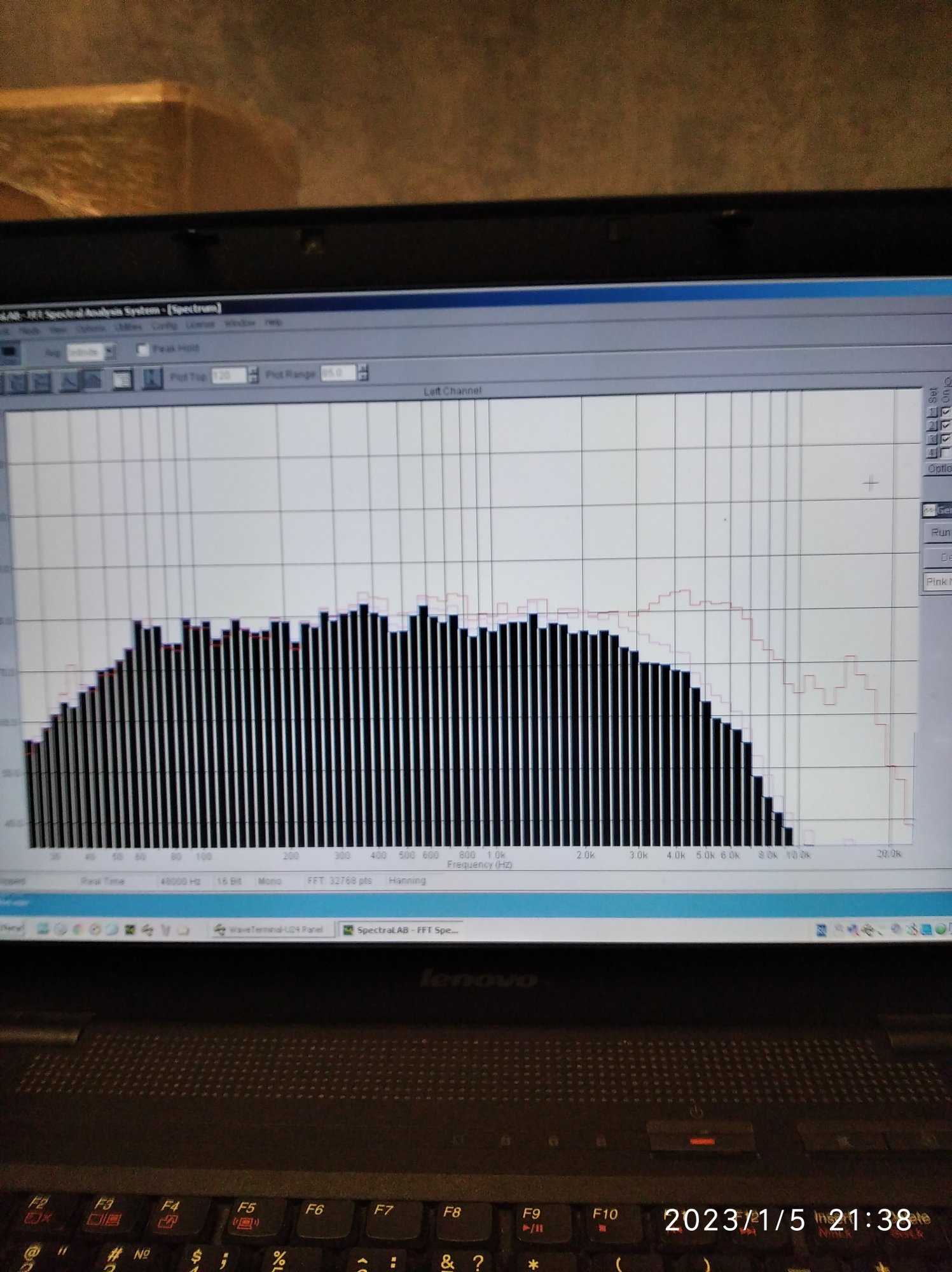Increase Plot Top with the up arrow

(253, 371)
